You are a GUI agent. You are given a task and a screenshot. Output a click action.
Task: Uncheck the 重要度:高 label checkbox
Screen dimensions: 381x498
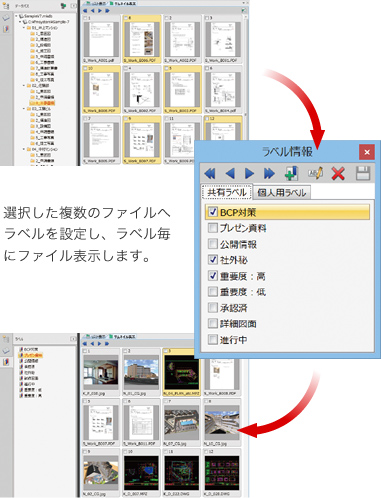pyautogui.click(x=213, y=275)
